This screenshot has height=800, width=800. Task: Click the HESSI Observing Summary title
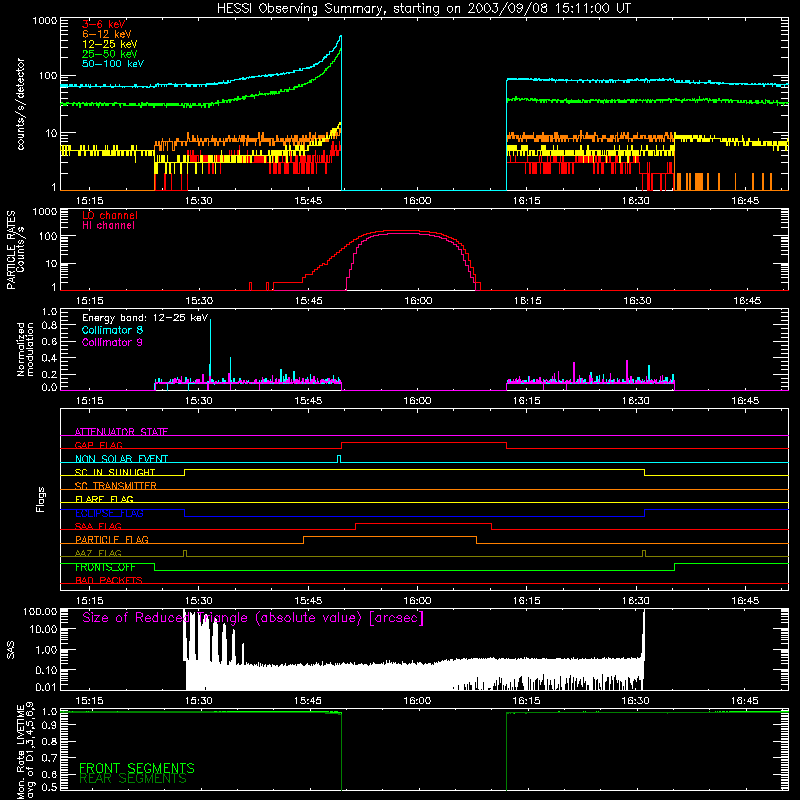(x=423, y=9)
